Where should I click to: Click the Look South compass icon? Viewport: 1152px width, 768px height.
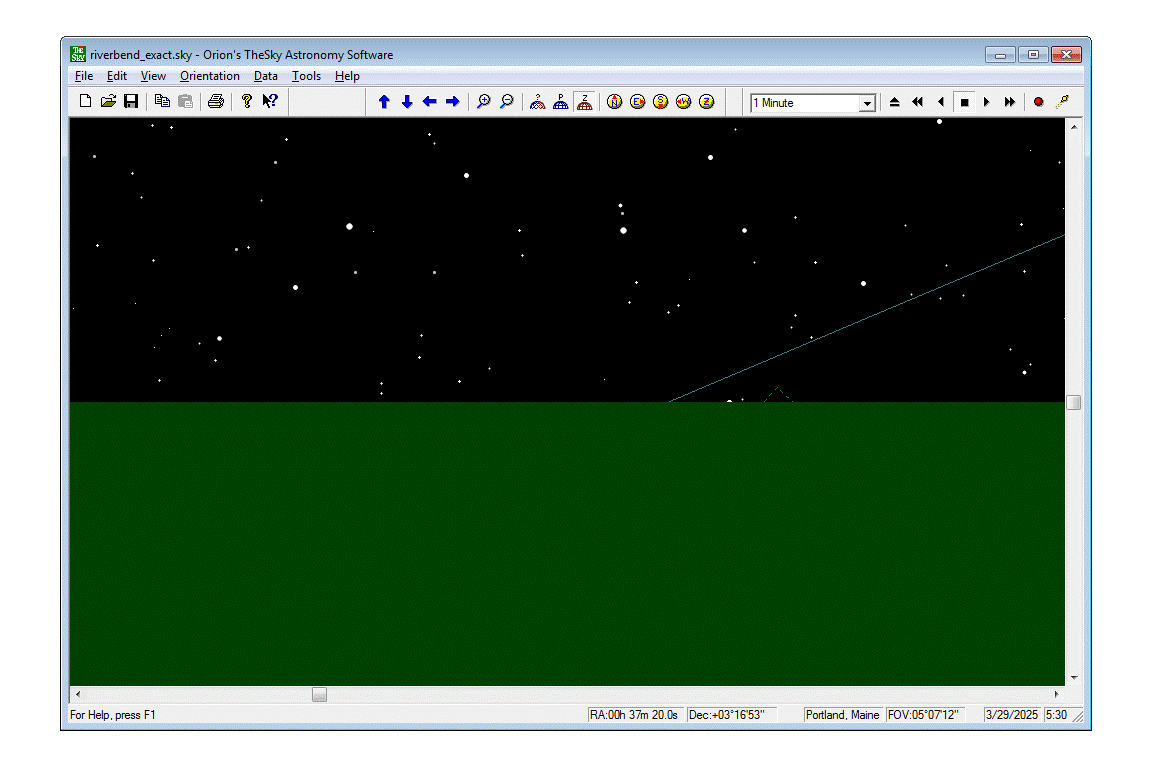click(x=661, y=102)
